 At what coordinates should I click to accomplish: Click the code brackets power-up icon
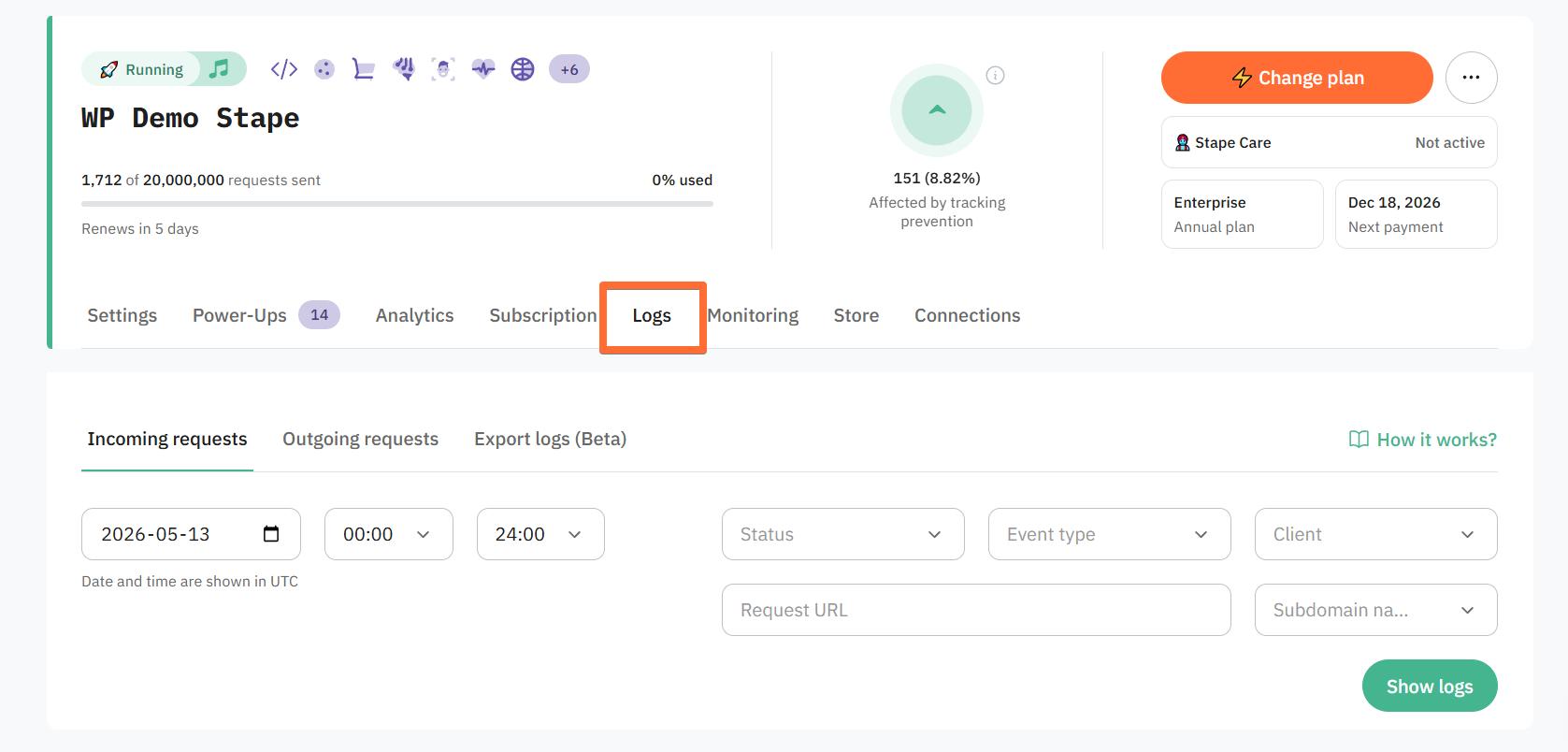(284, 69)
